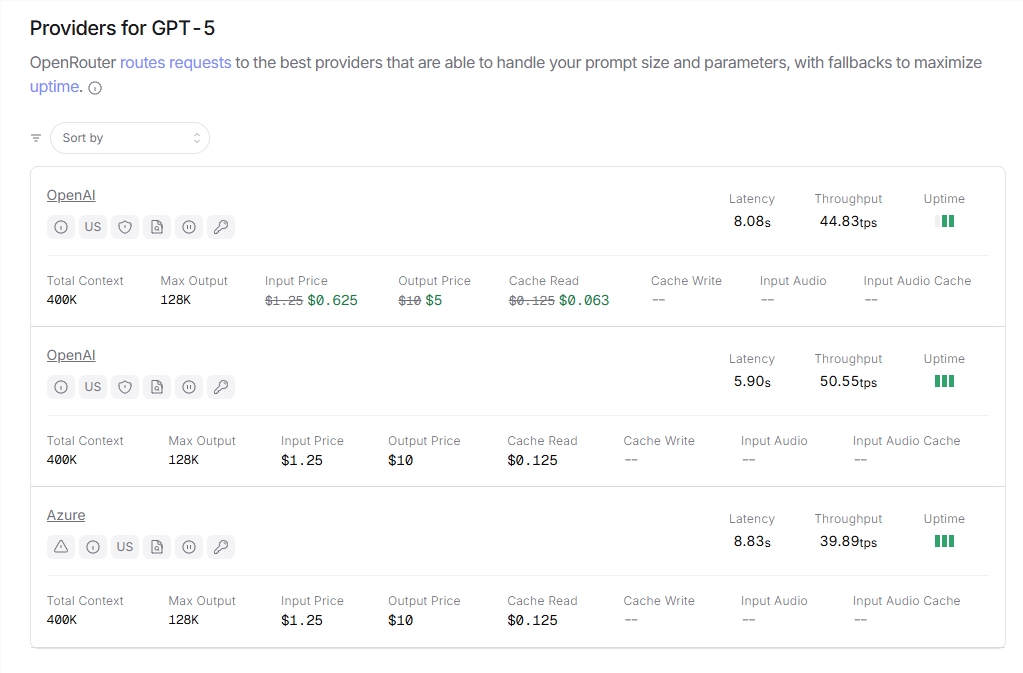Viewport: 1023px width, 673px height.
Task: Click the info circle icon under Azure
Action: coord(93,547)
